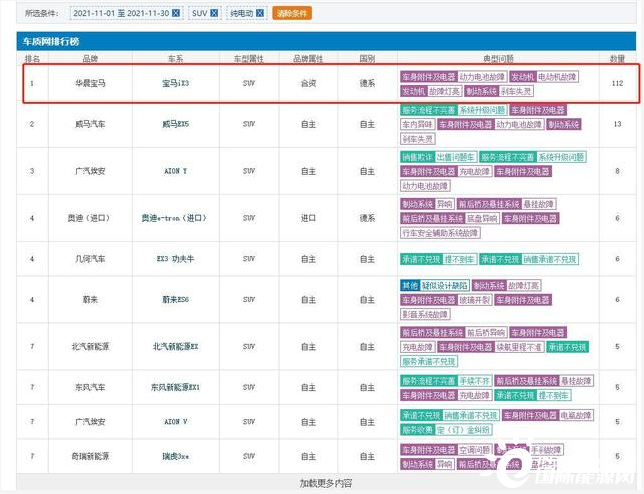This screenshot has width=644, height=494.
Task: Click 销售承诺不兑现 tag in EX3 功夫牛 row
Action: pyautogui.click(x=550, y=260)
